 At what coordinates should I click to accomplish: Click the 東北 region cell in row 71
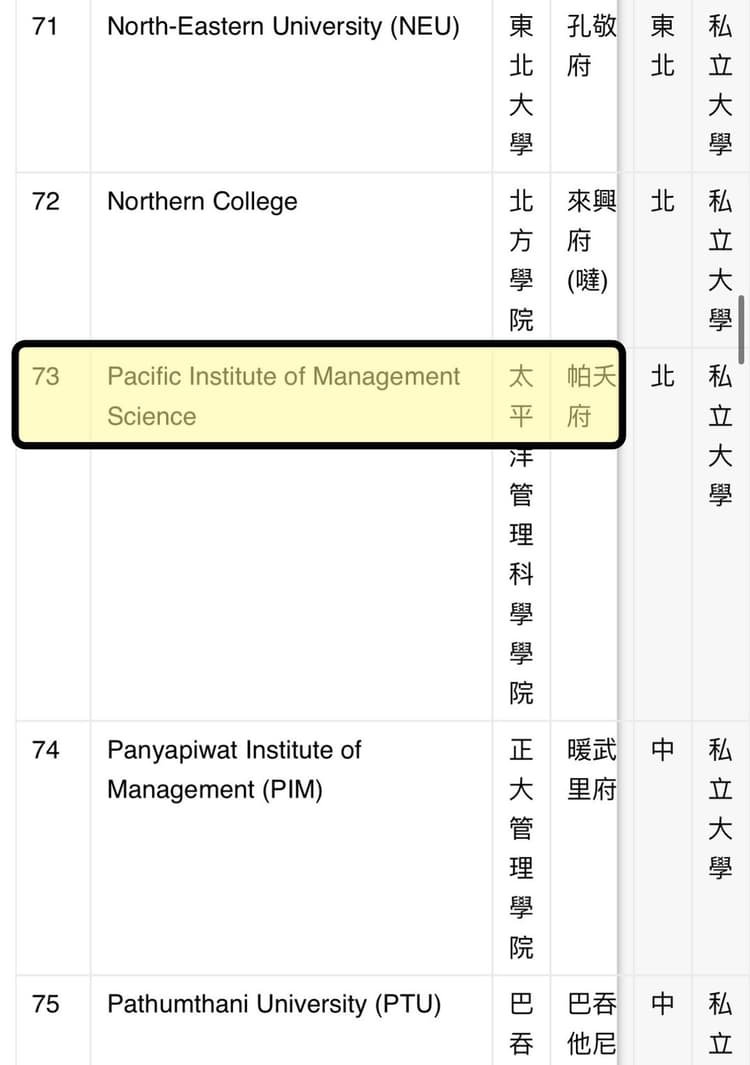(x=663, y=46)
